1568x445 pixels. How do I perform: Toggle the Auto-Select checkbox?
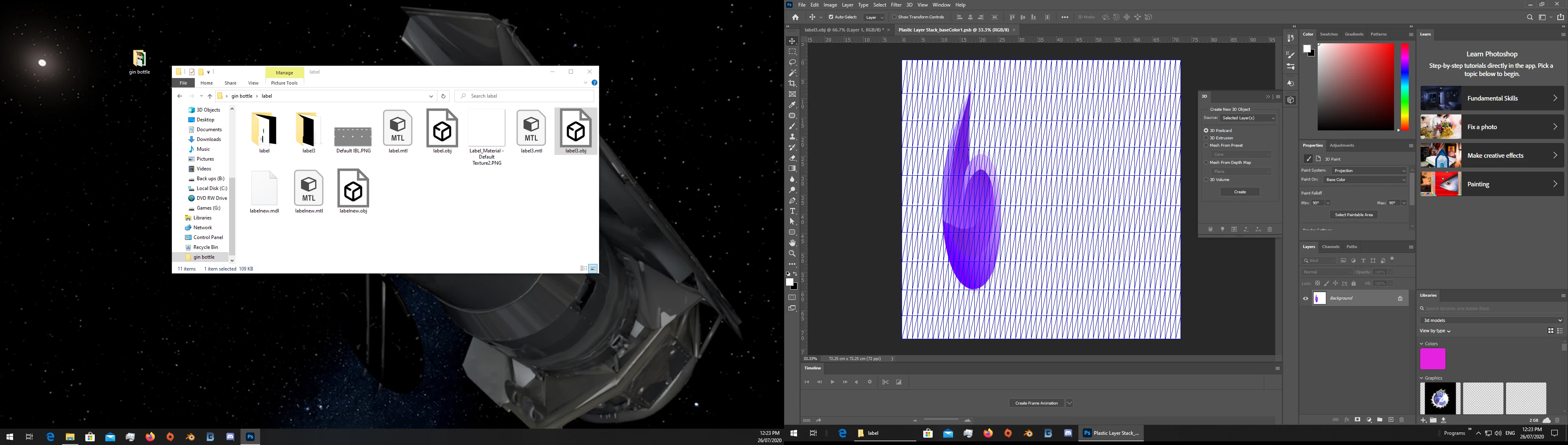click(831, 17)
